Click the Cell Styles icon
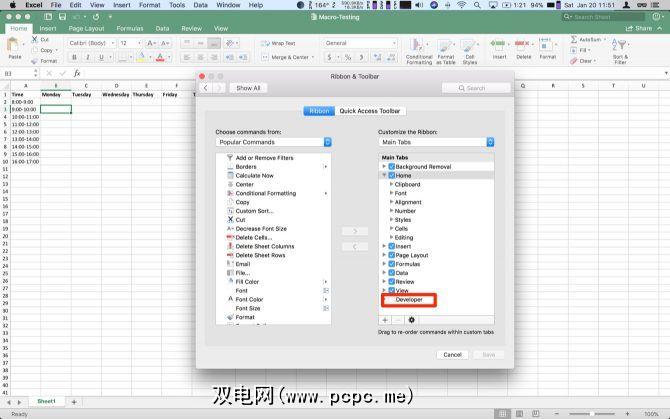The width and height of the screenshot is (670, 419). [x=469, y=45]
